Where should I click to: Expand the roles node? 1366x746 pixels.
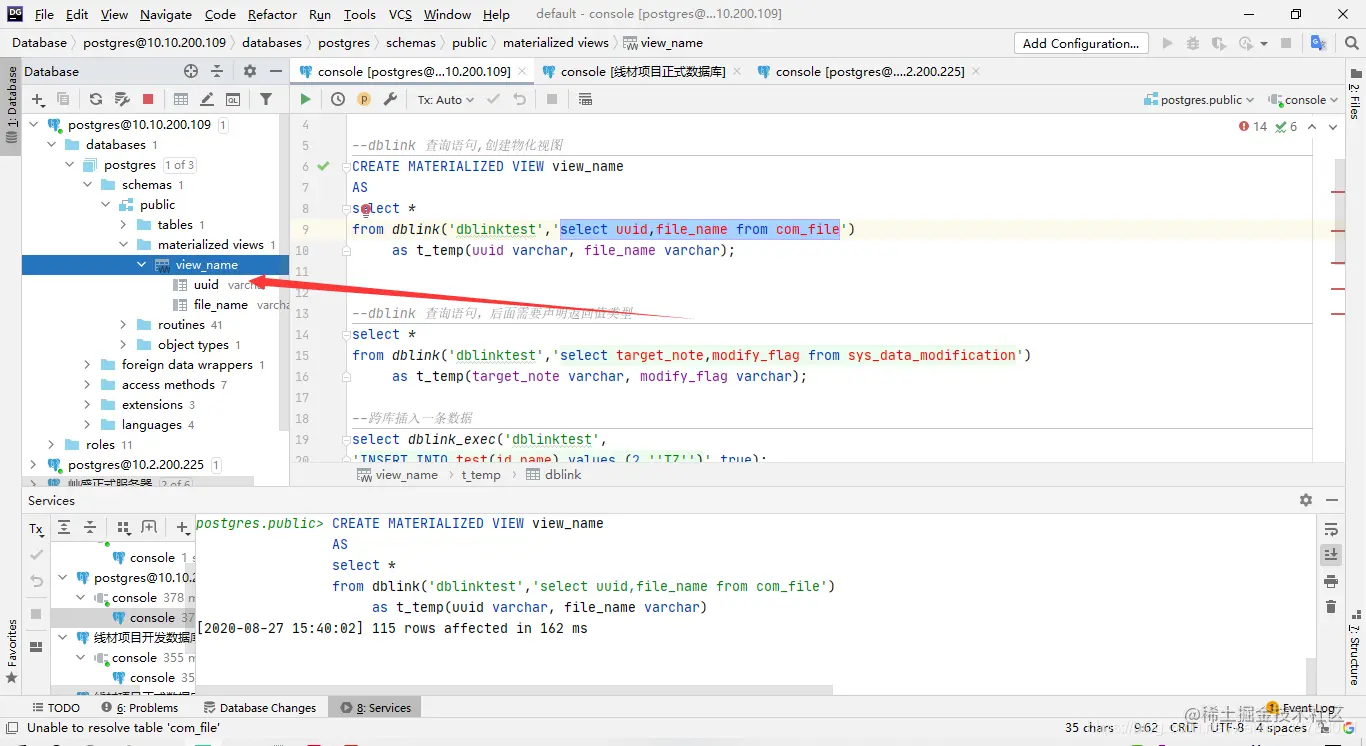pyautogui.click(x=52, y=445)
